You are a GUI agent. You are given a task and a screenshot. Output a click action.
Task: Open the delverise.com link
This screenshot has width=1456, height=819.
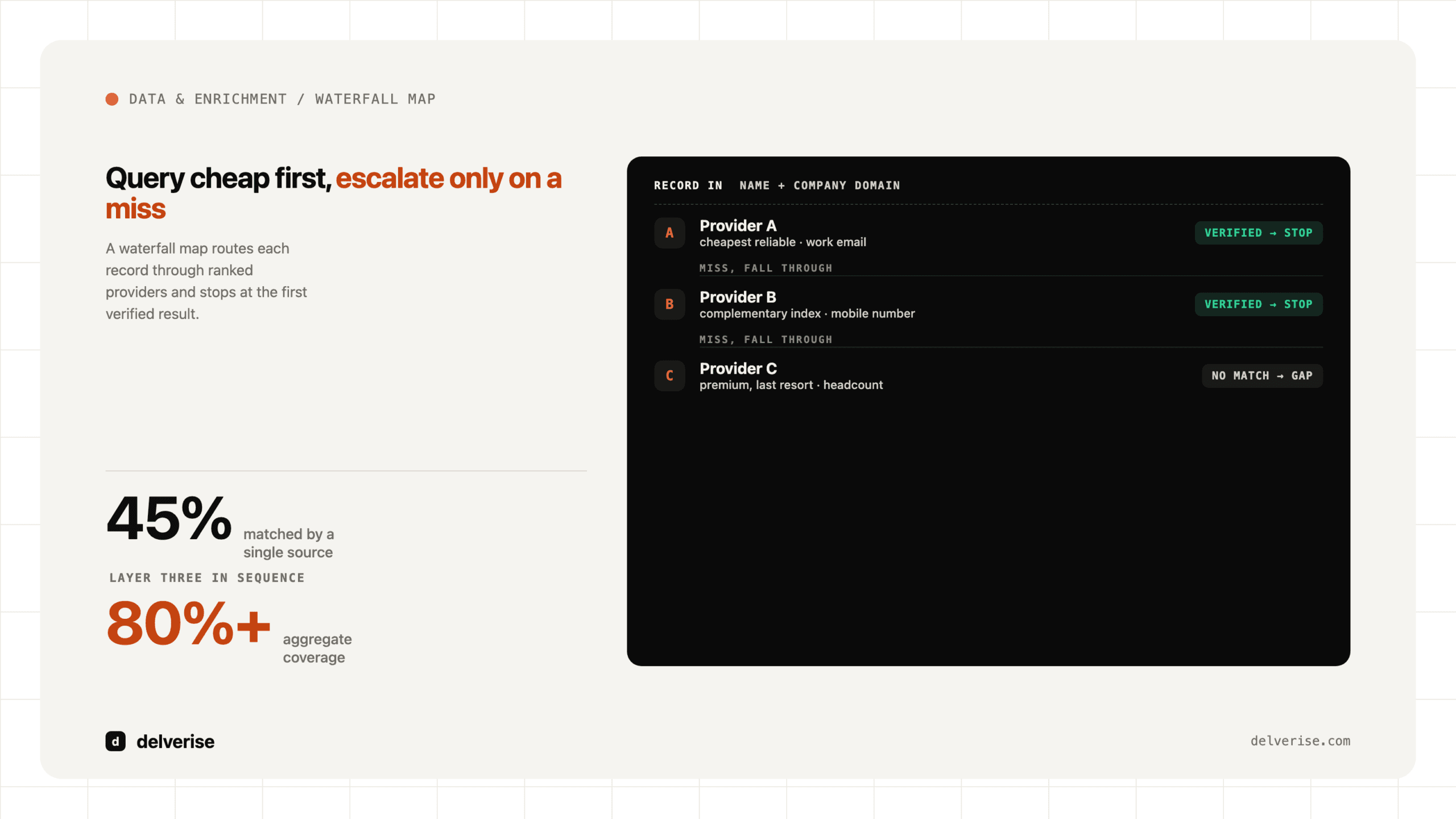(x=1300, y=741)
